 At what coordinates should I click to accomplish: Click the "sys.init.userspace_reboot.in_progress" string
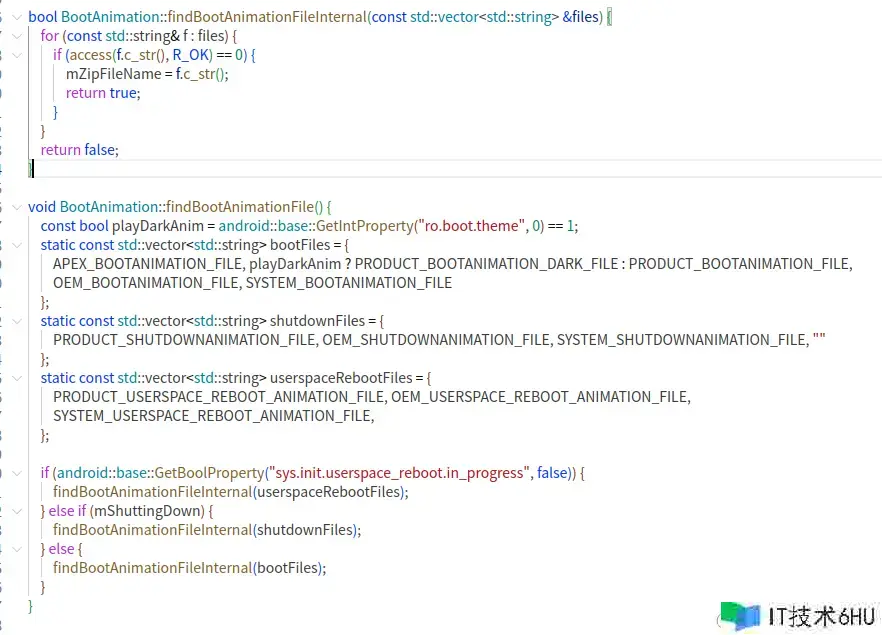click(399, 473)
